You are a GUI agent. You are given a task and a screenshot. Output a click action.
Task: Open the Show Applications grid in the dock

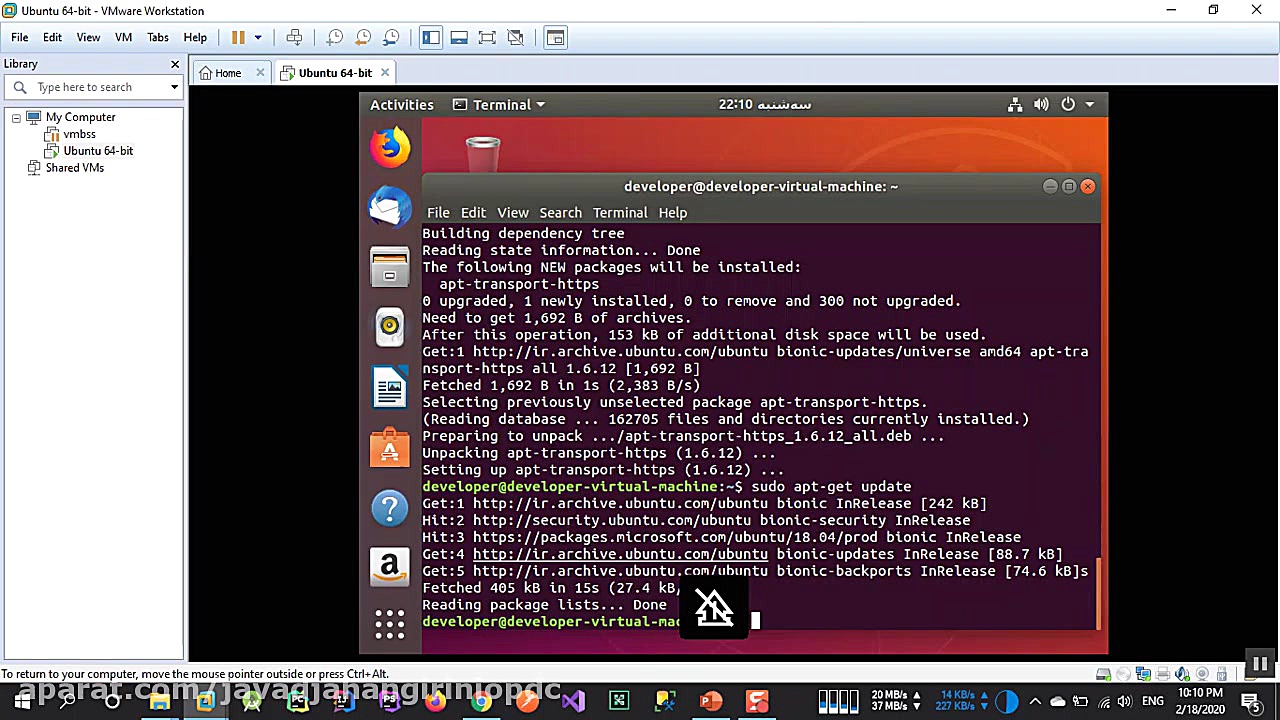click(x=390, y=623)
